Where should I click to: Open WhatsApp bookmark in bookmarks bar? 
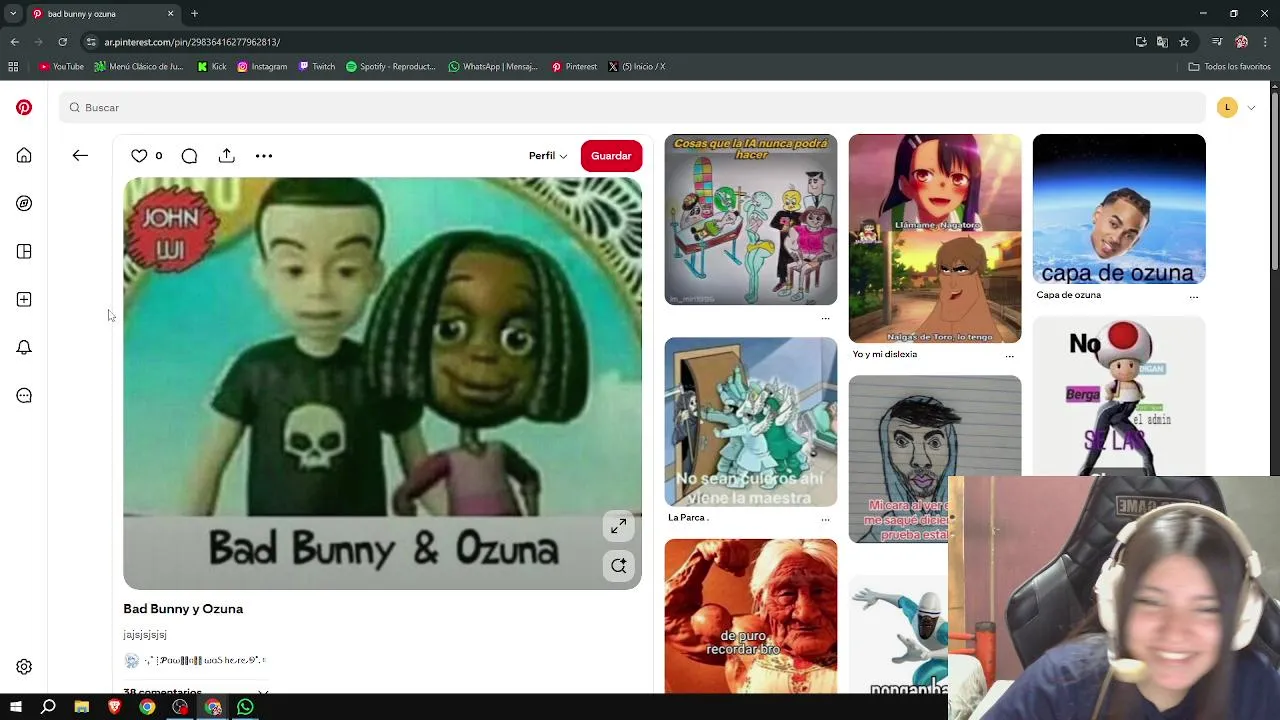[493, 67]
